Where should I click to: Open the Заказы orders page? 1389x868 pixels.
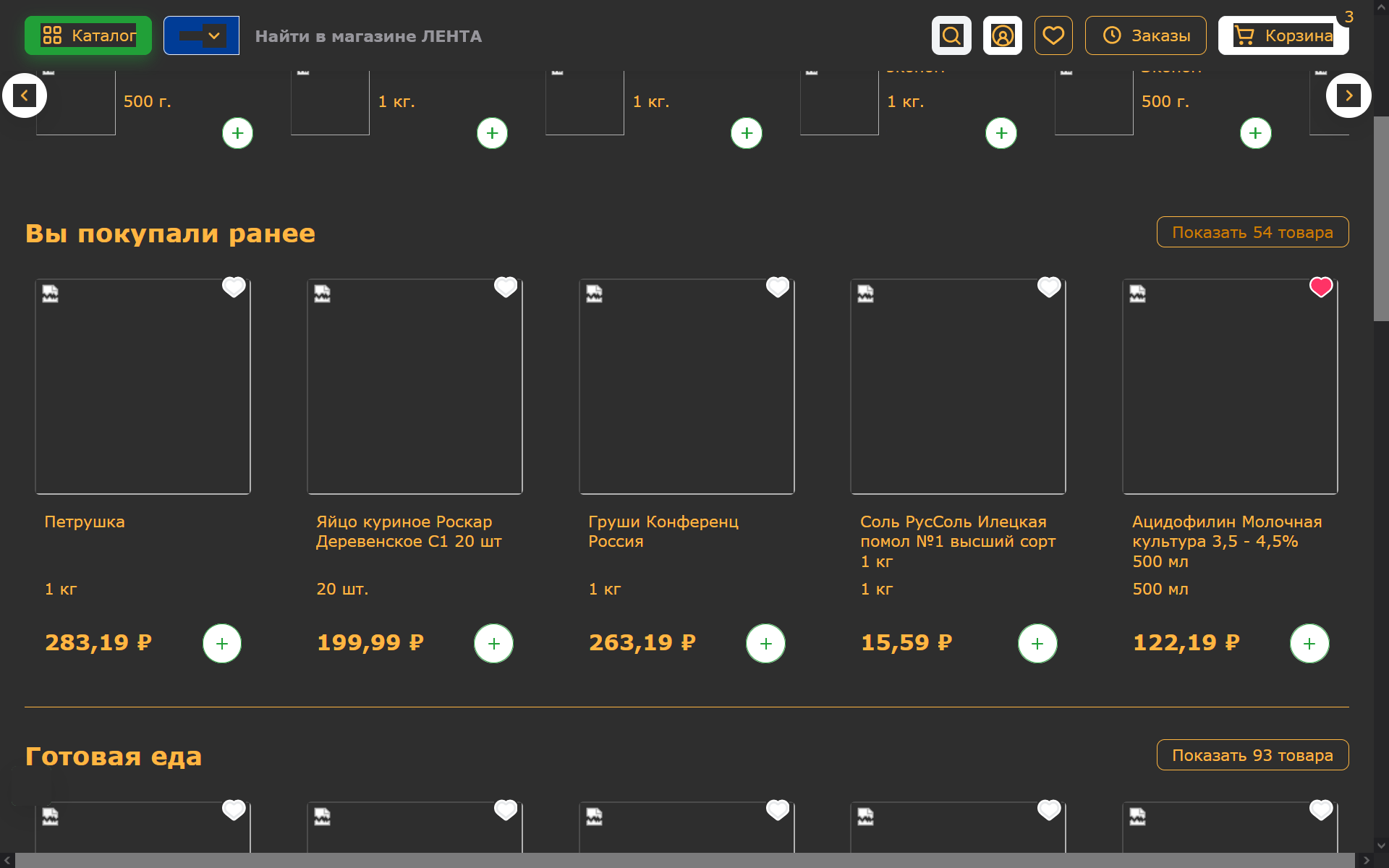1145,35
